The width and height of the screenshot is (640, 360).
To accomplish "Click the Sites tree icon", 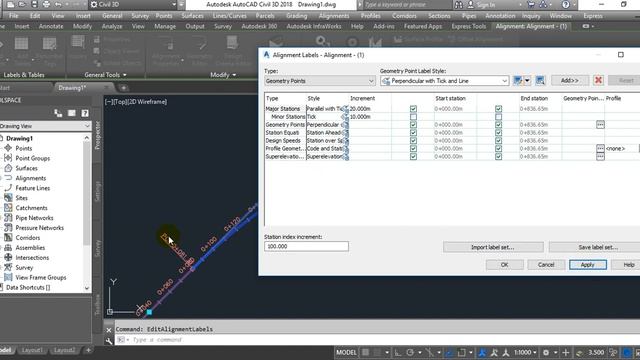I will pyautogui.click(x=8, y=198).
